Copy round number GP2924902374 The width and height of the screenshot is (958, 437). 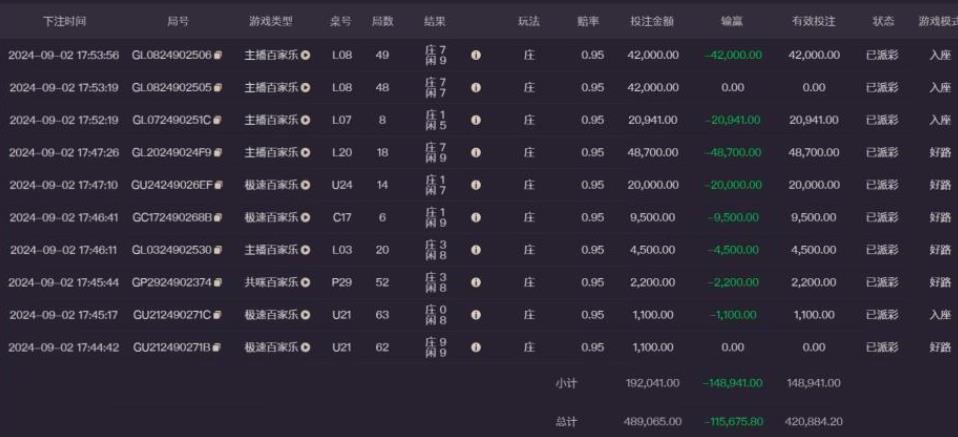pos(218,282)
